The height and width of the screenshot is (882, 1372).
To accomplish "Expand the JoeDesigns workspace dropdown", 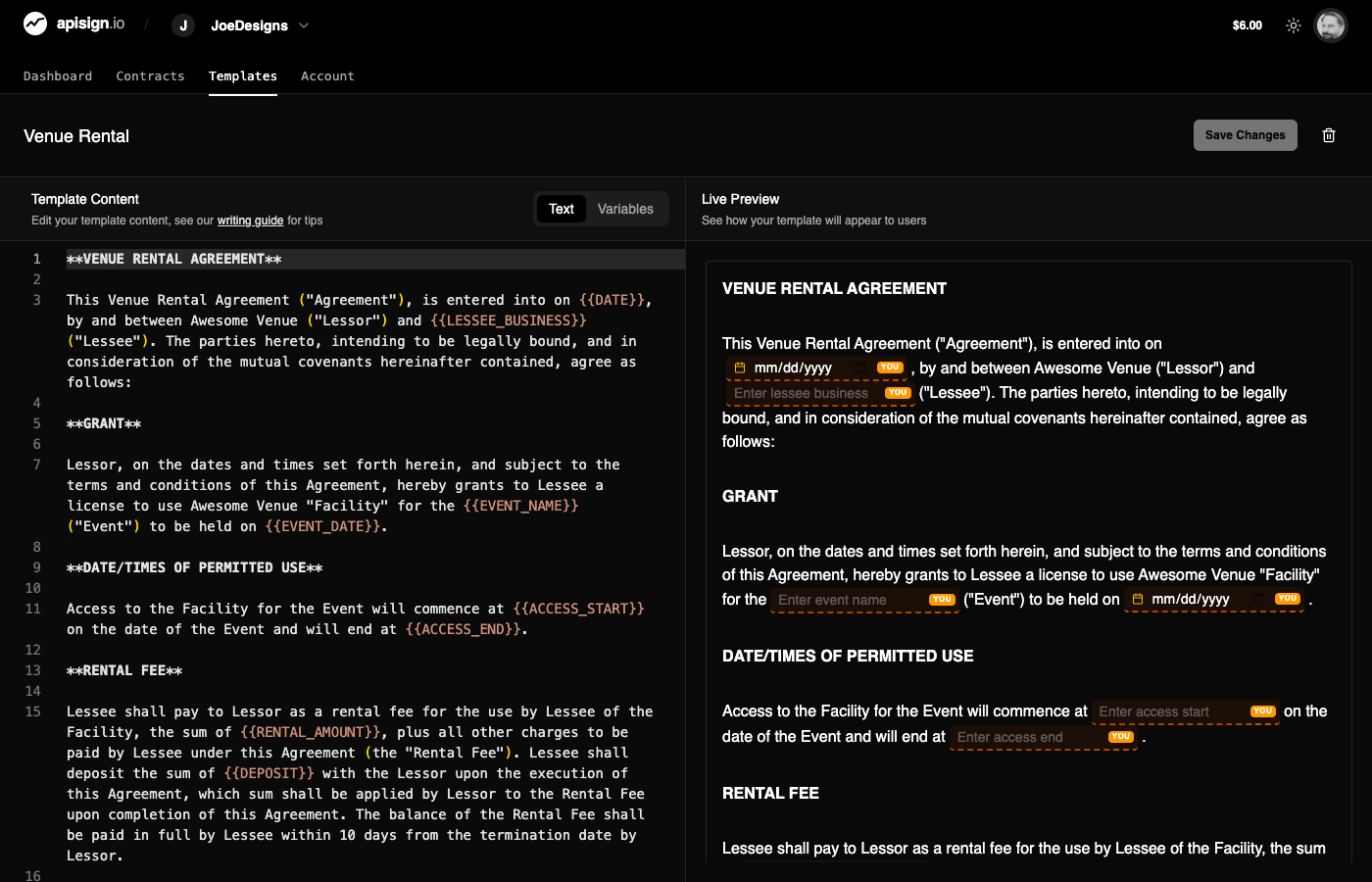I will coord(304,25).
